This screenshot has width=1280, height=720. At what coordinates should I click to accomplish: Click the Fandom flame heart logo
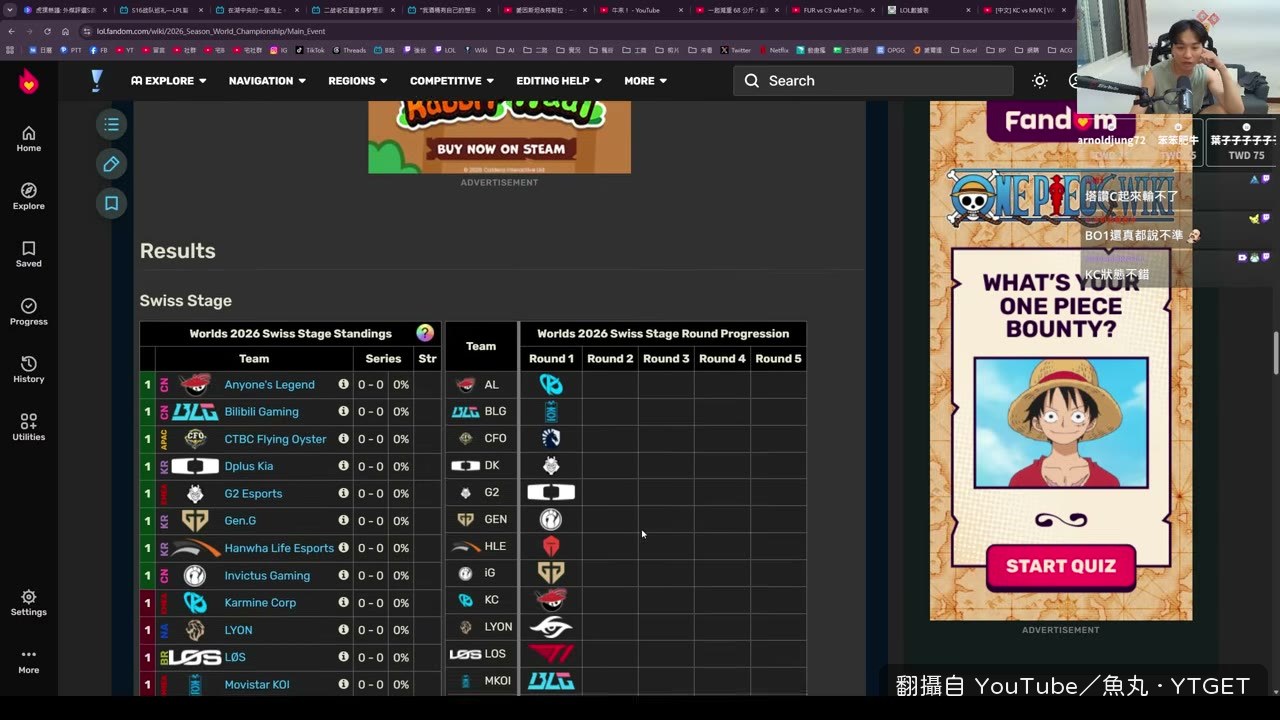[x=28, y=82]
